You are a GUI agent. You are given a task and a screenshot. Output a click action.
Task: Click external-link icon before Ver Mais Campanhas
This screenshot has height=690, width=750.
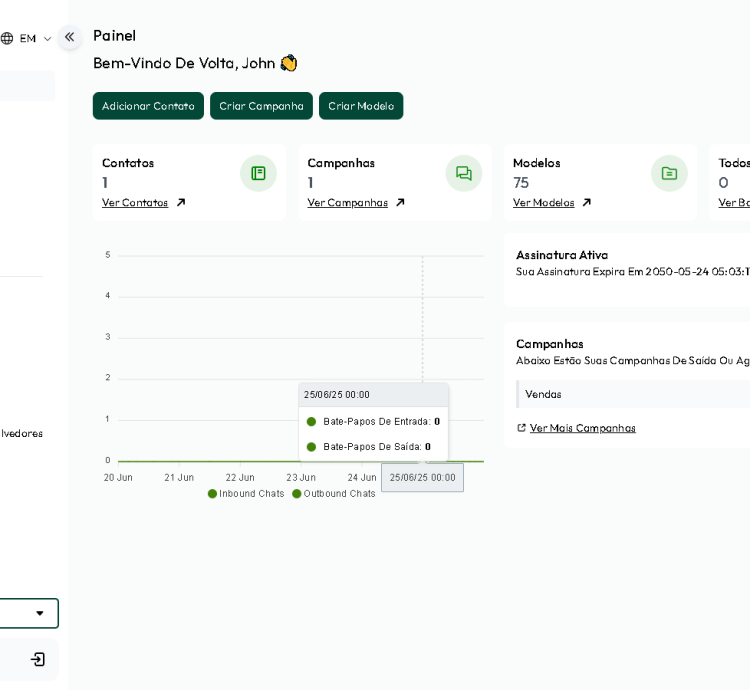pos(521,428)
